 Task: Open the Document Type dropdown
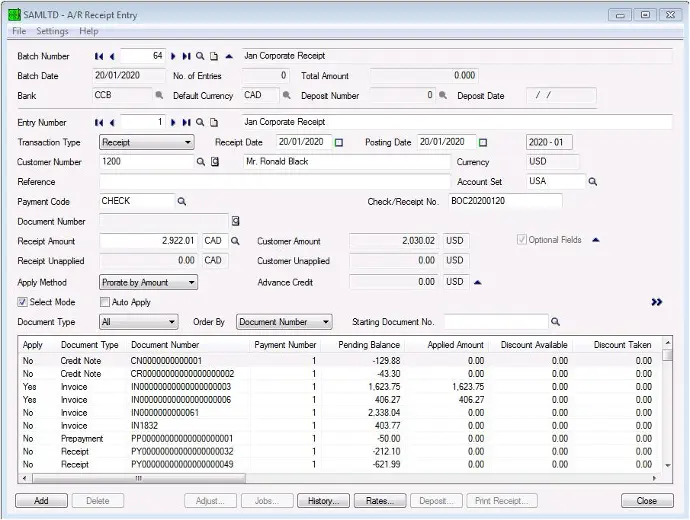139,322
